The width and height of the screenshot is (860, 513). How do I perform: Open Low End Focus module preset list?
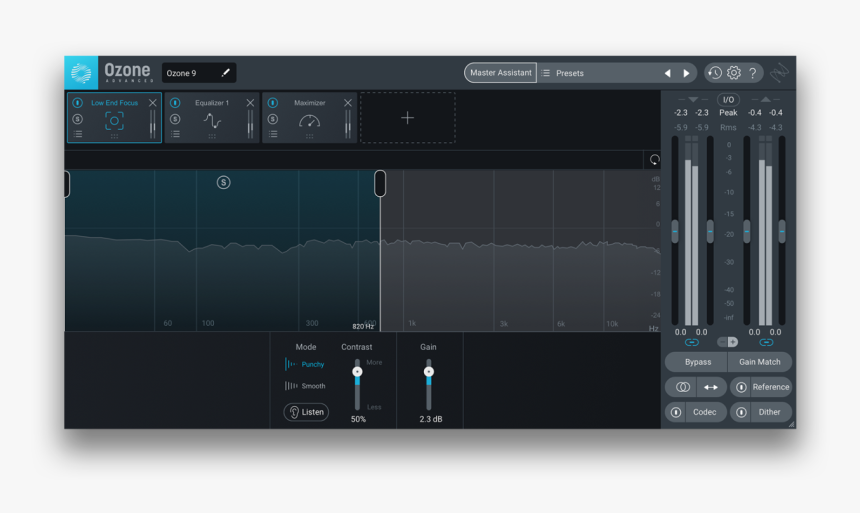[x=77, y=134]
